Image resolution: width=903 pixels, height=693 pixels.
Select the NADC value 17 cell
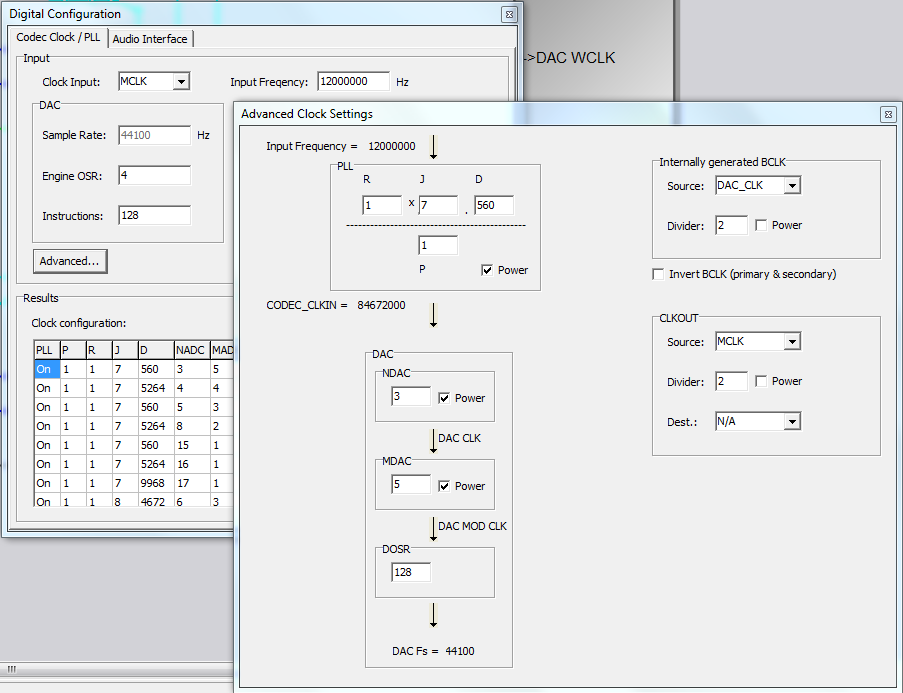pyautogui.click(x=191, y=483)
